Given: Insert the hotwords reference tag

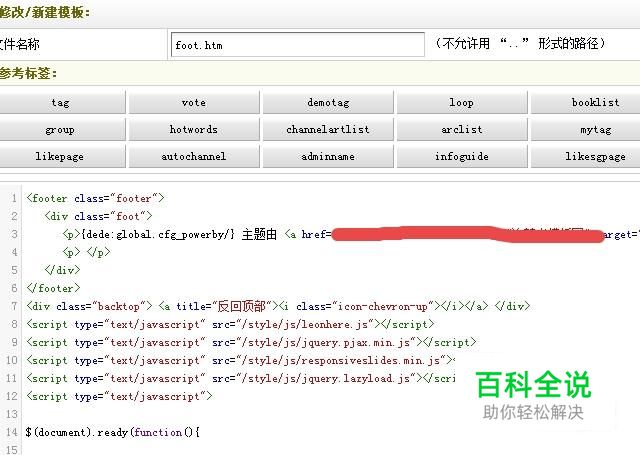Looking at the screenshot, I should [x=194, y=129].
